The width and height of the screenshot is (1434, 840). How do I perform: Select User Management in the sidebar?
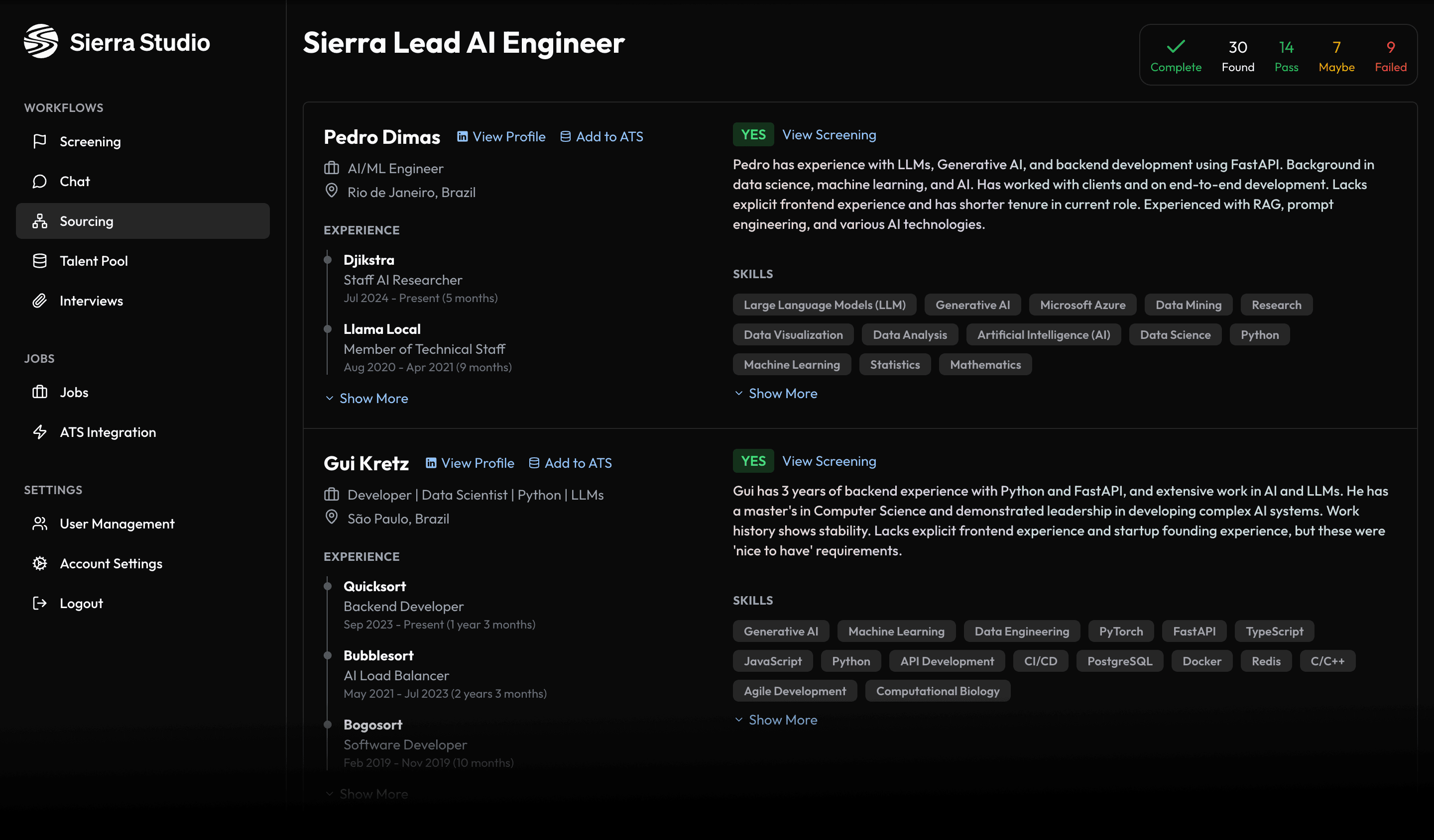pyautogui.click(x=117, y=523)
